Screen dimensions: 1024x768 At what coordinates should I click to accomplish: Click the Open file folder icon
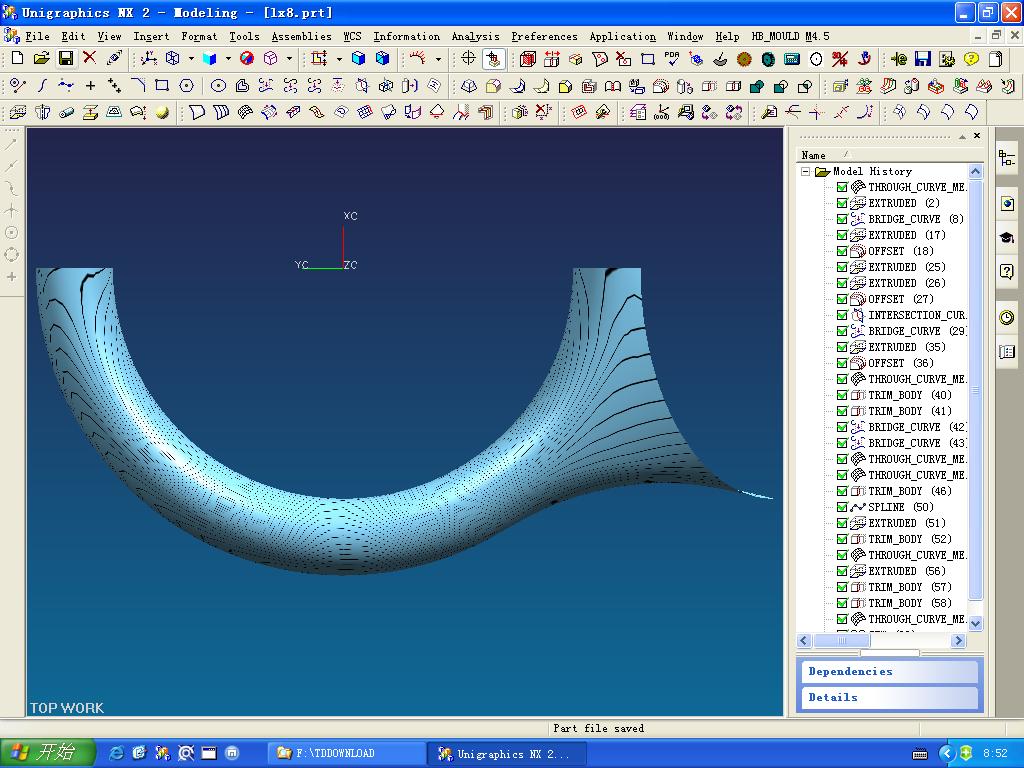click(41, 59)
